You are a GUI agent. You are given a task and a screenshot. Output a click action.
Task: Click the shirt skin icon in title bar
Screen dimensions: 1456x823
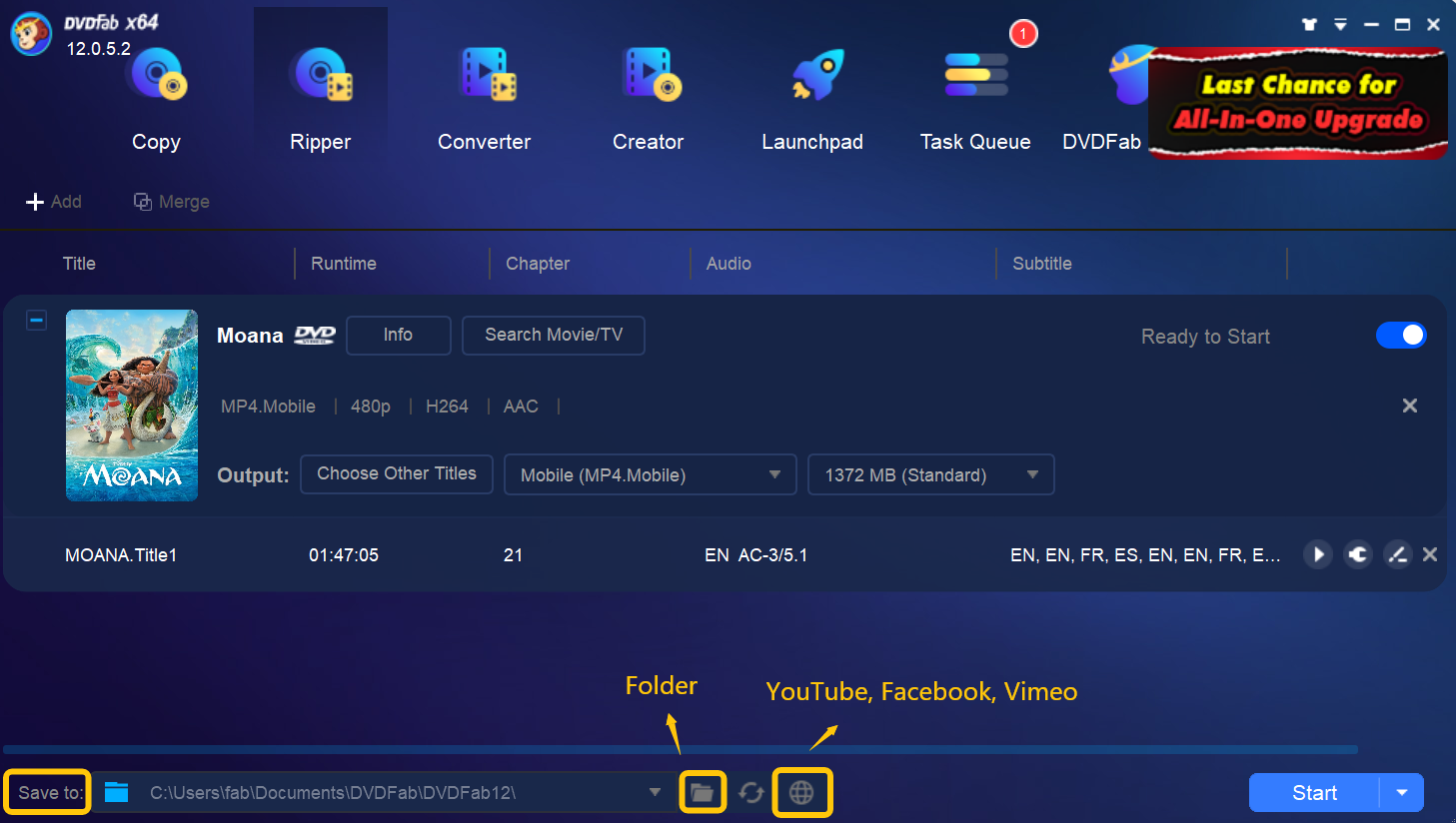pos(1309,24)
